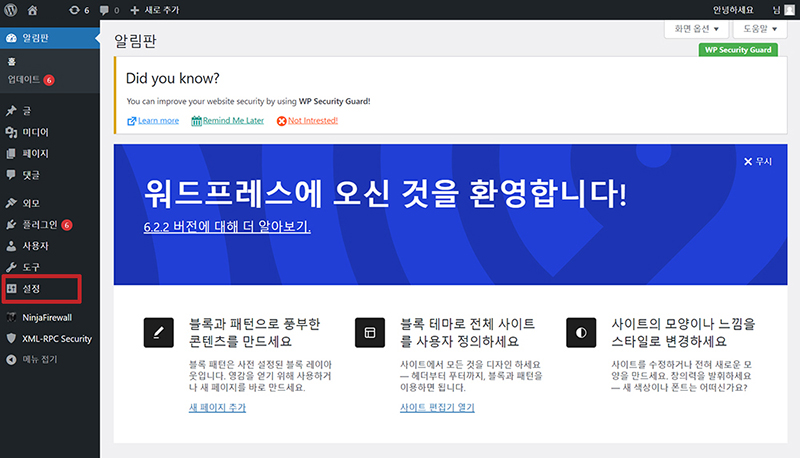The width and height of the screenshot is (800, 458).
Task: Click the pushpin icon for posts
Action: [11, 111]
